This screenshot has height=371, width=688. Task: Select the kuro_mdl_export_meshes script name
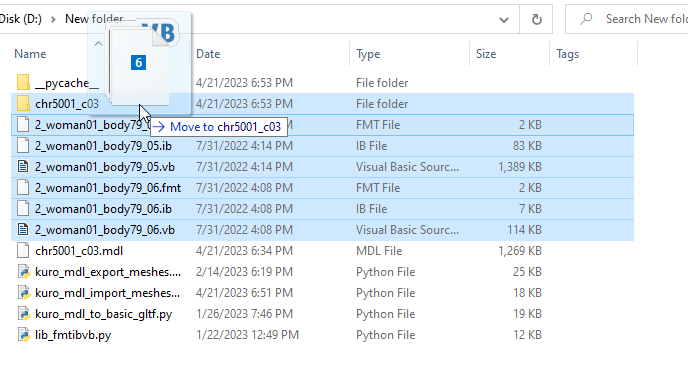pos(108,272)
